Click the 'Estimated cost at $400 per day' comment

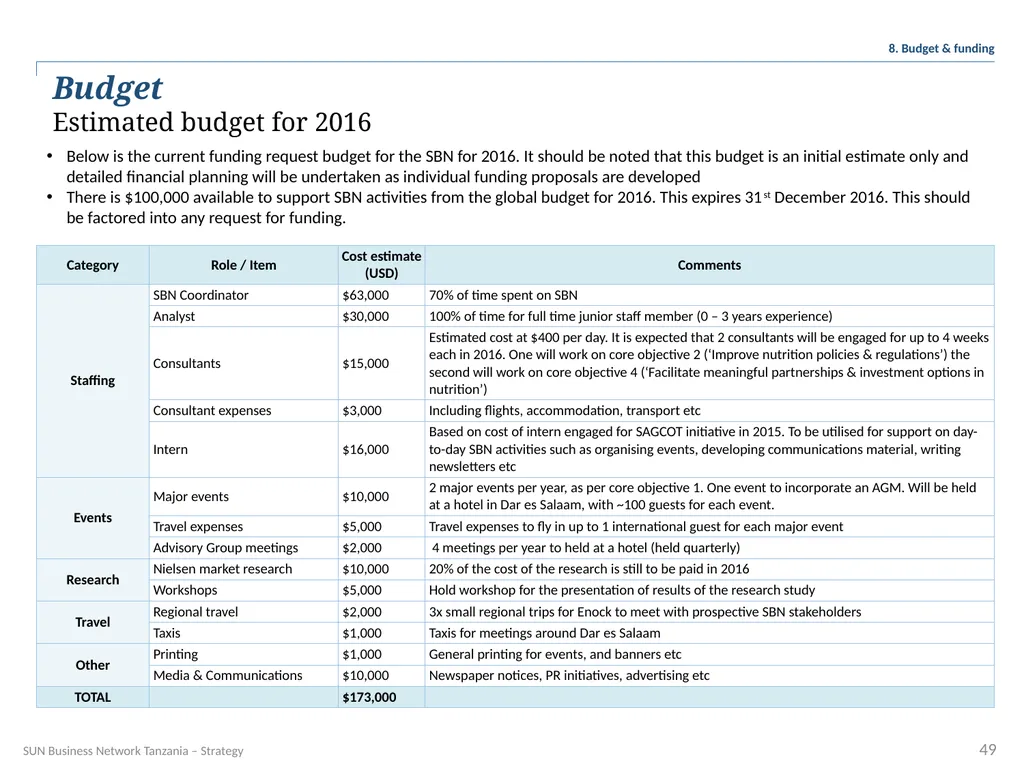(x=709, y=364)
